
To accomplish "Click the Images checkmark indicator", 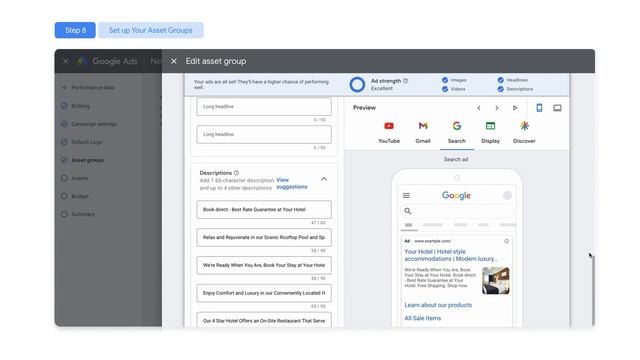I will click(x=445, y=80).
